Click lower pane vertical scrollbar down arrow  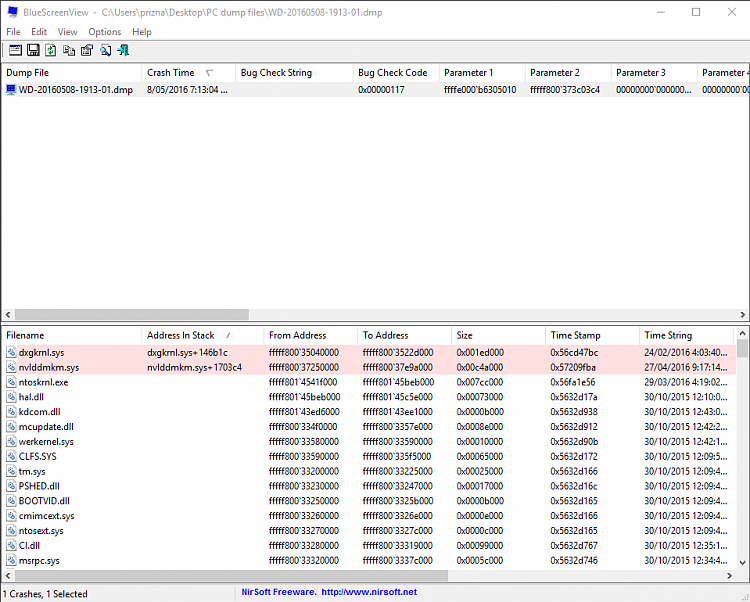point(742,562)
